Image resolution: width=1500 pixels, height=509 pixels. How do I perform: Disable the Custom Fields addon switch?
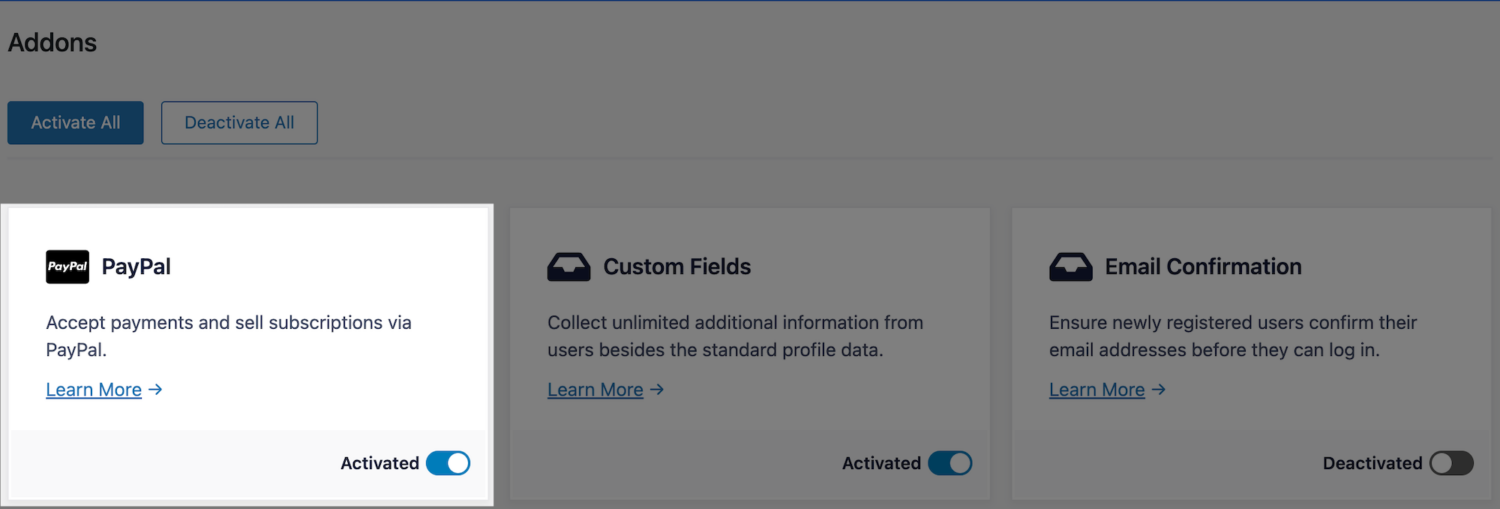(x=950, y=463)
